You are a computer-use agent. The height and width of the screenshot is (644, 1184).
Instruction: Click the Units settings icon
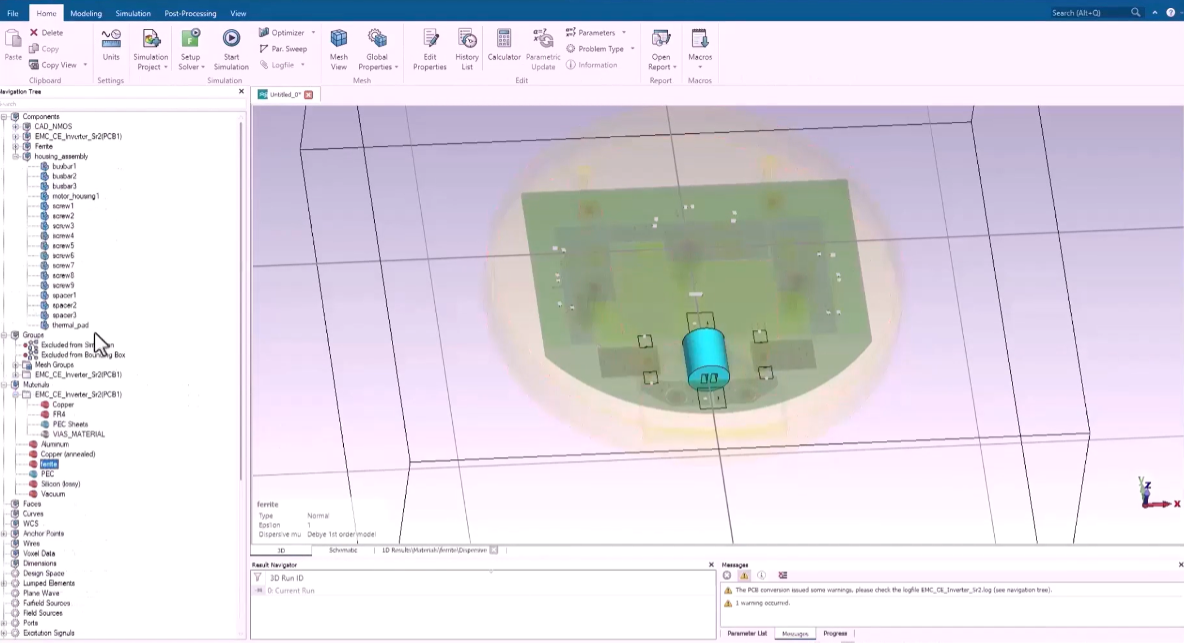tap(111, 40)
